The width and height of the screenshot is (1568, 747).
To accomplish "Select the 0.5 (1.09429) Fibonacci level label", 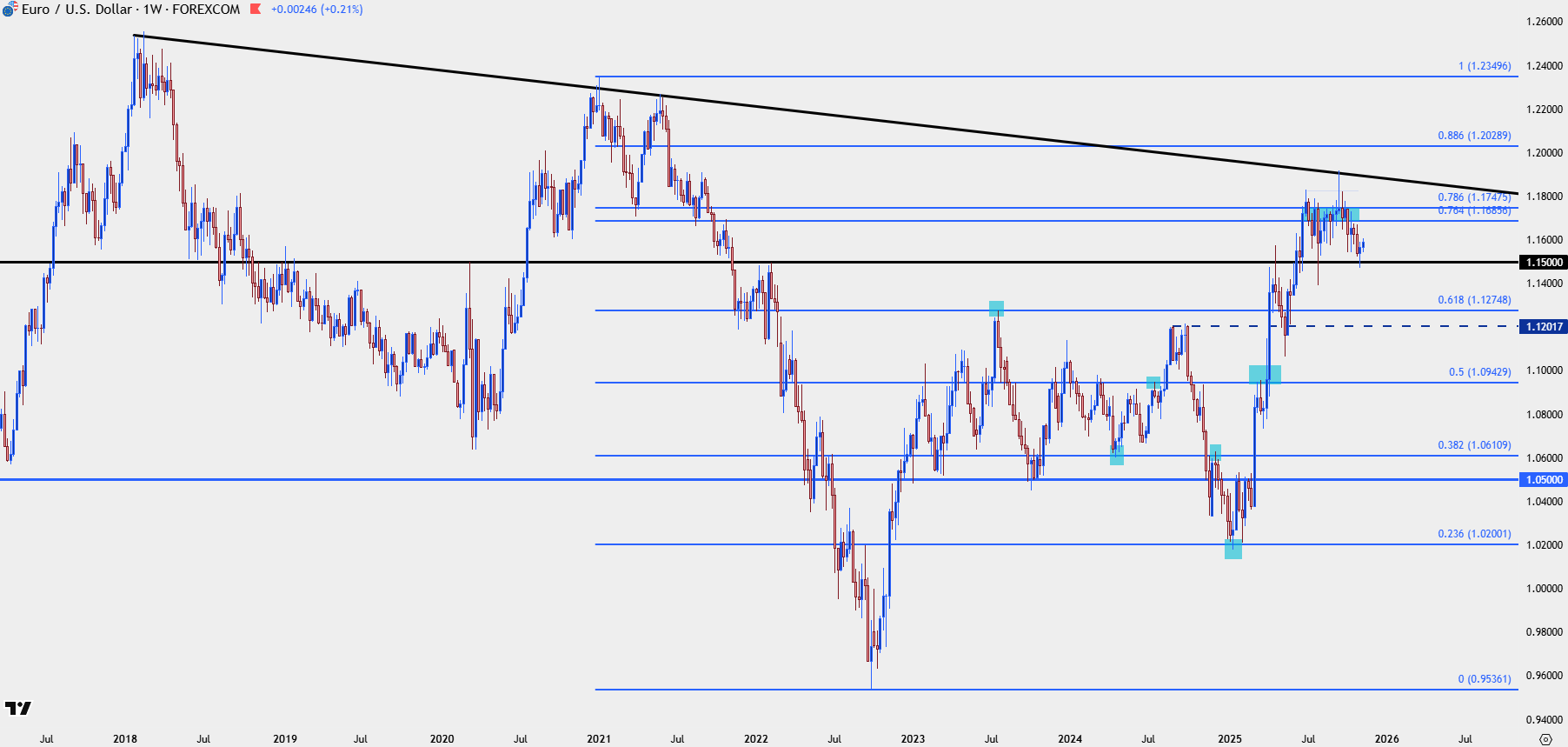I will click(x=1479, y=372).
